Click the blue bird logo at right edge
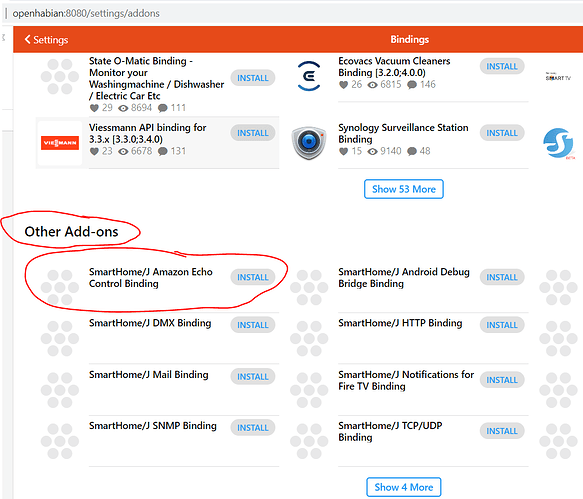This screenshot has height=499, width=583. pos(558,143)
